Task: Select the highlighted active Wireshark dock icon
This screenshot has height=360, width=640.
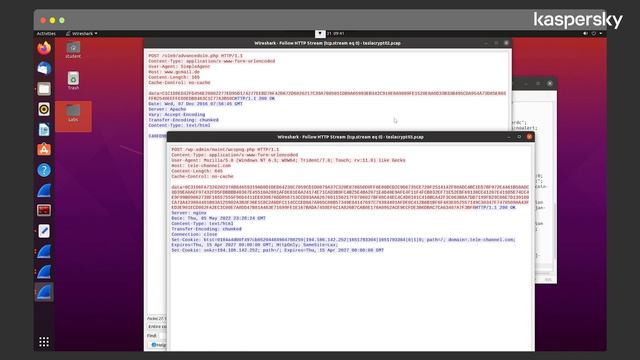Action: [x=44, y=292]
